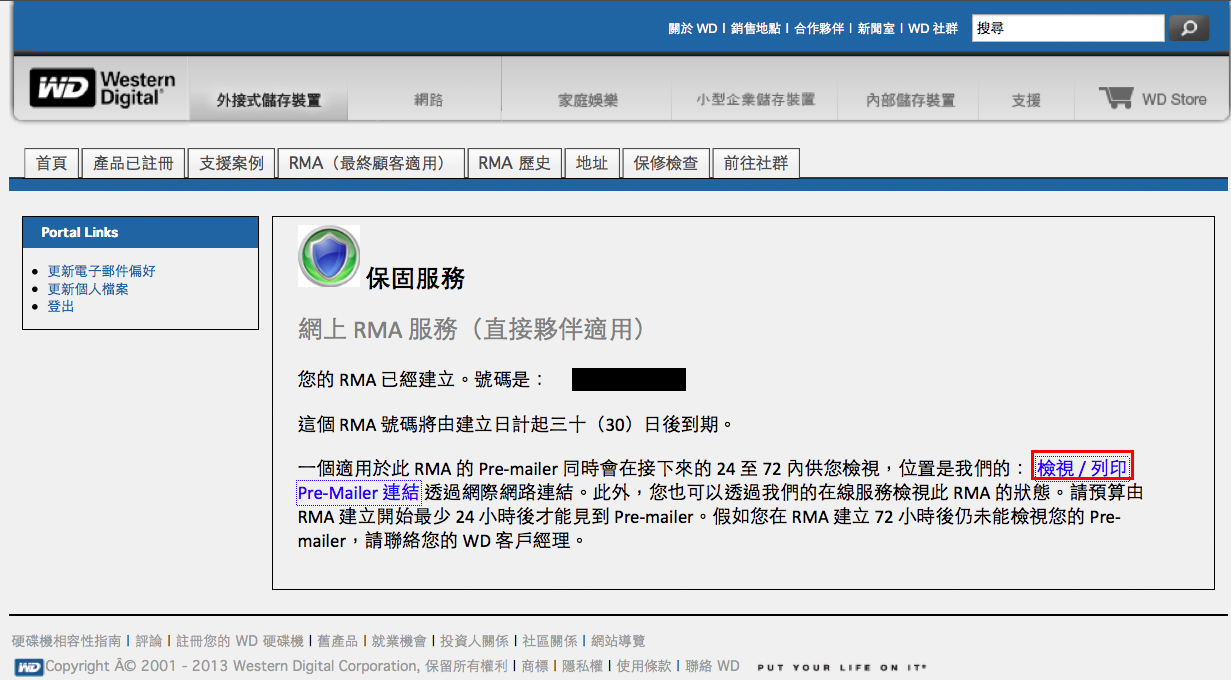Switch to 首頁 tab
The image size is (1231, 680).
pos(51,163)
